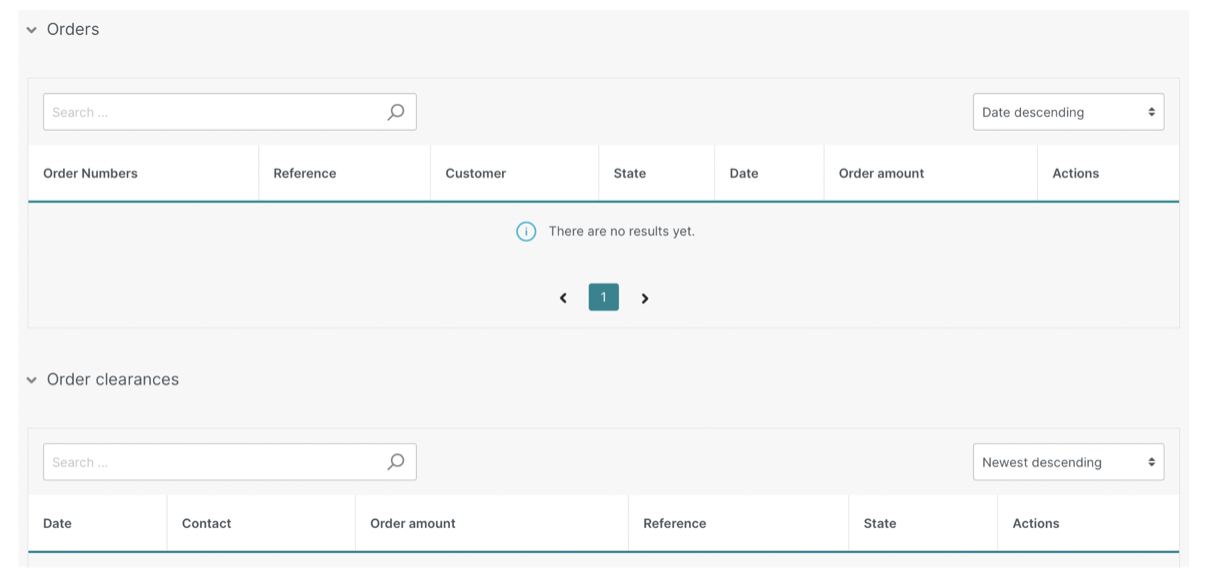Collapse the Order clearances section chevron
The image size is (1220, 582).
(x=32, y=380)
